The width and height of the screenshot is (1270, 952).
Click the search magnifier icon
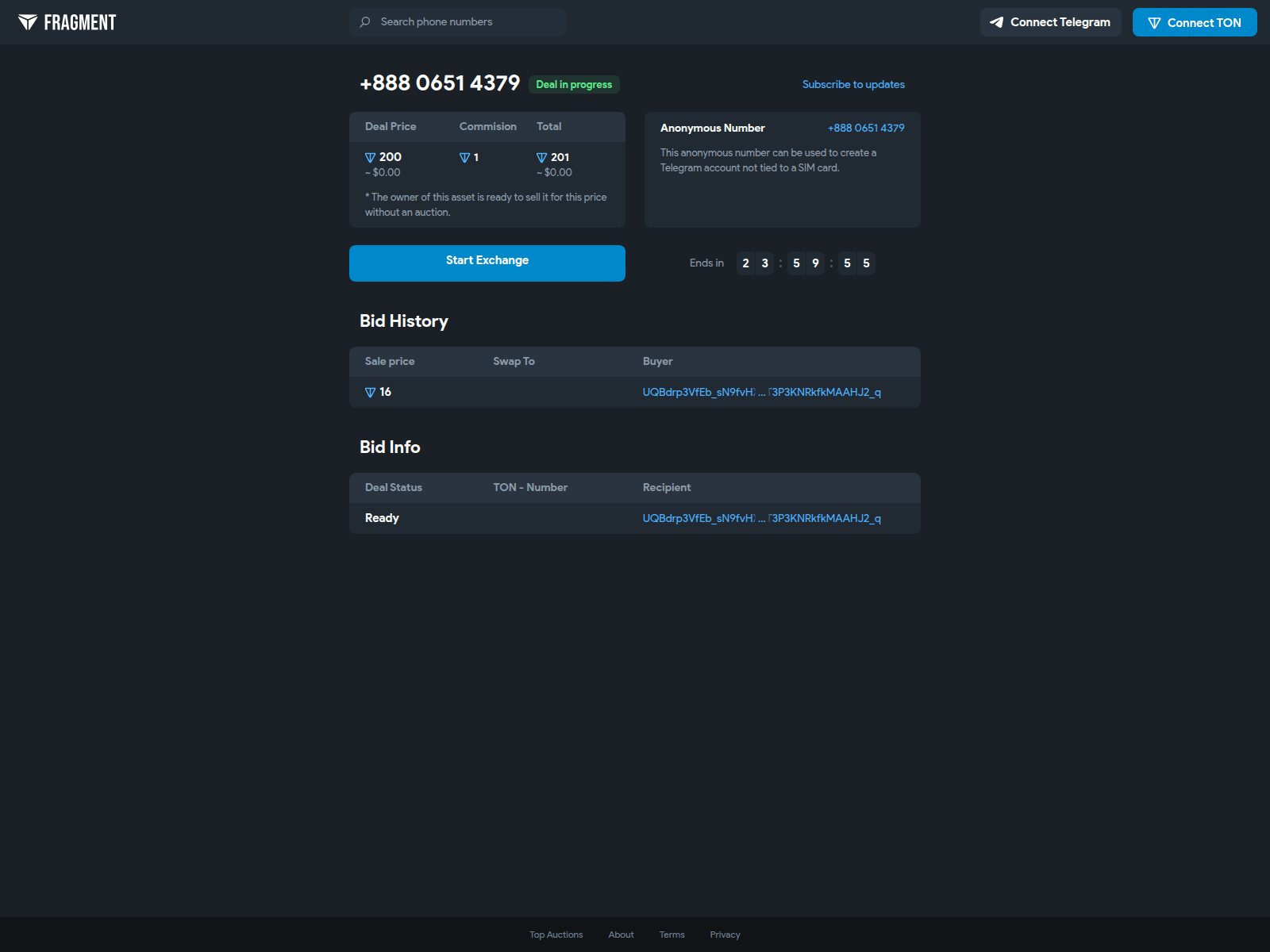coord(364,21)
